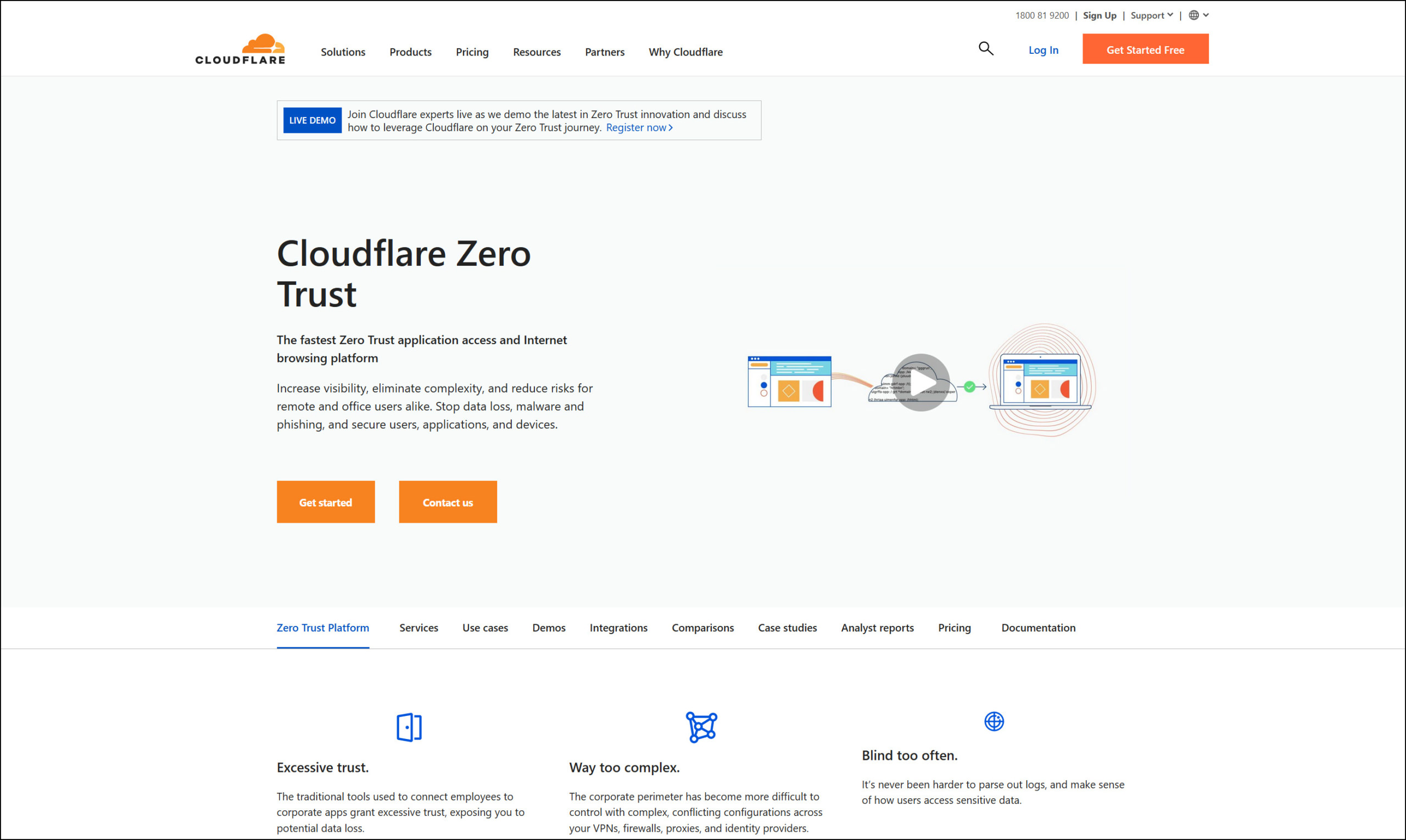Open the language selector chevron
The height and width of the screenshot is (840, 1406).
pos(1206,15)
